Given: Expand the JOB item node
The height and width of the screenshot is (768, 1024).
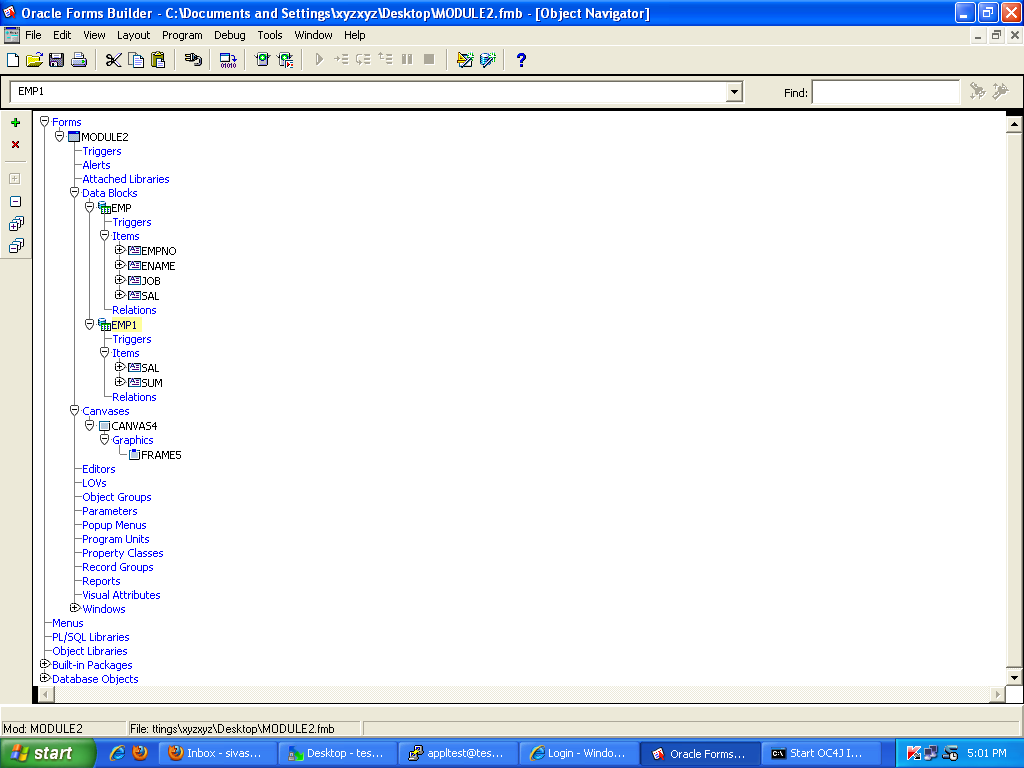Looking at the screenshot, I should (x=120, y=280).
